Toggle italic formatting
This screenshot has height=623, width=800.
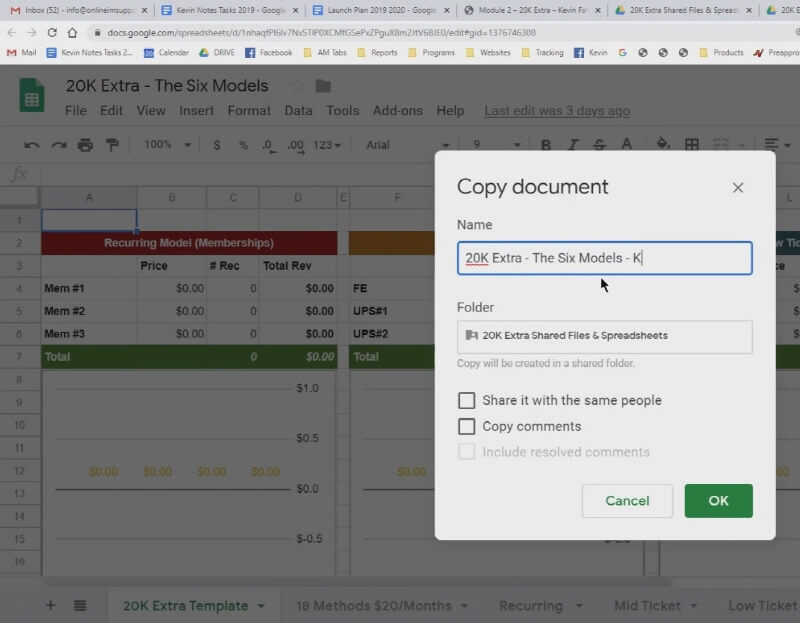(x=572, y=145)
